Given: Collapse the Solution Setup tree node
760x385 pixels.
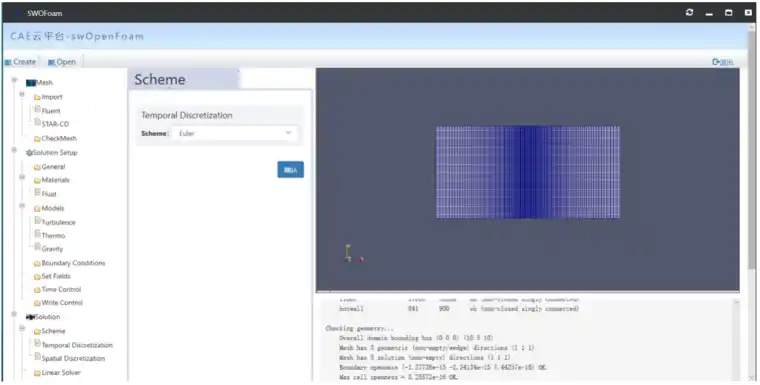Looking at the screenshot, I should pos(14,150).
